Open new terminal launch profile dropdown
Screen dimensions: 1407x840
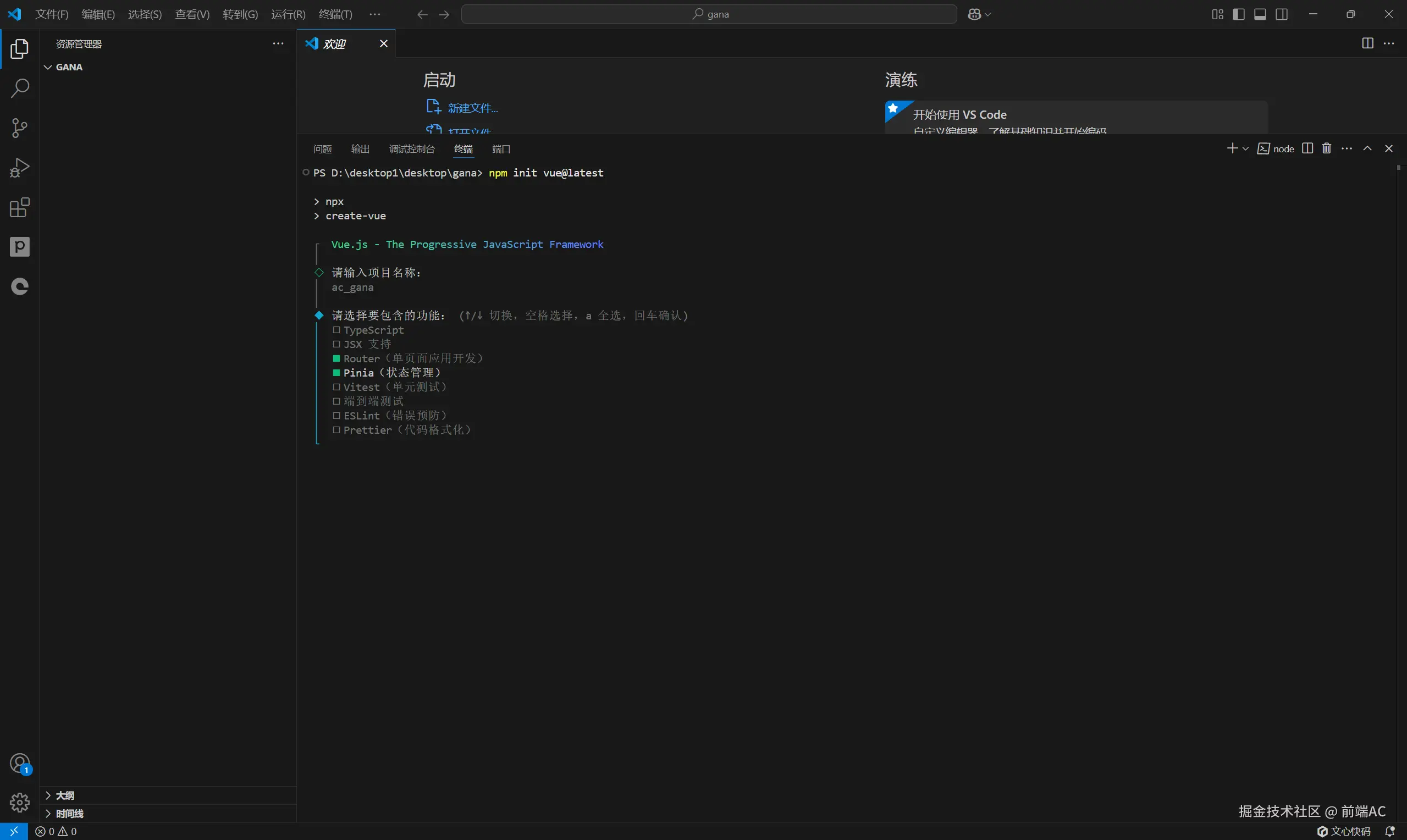pos(1245,148)
